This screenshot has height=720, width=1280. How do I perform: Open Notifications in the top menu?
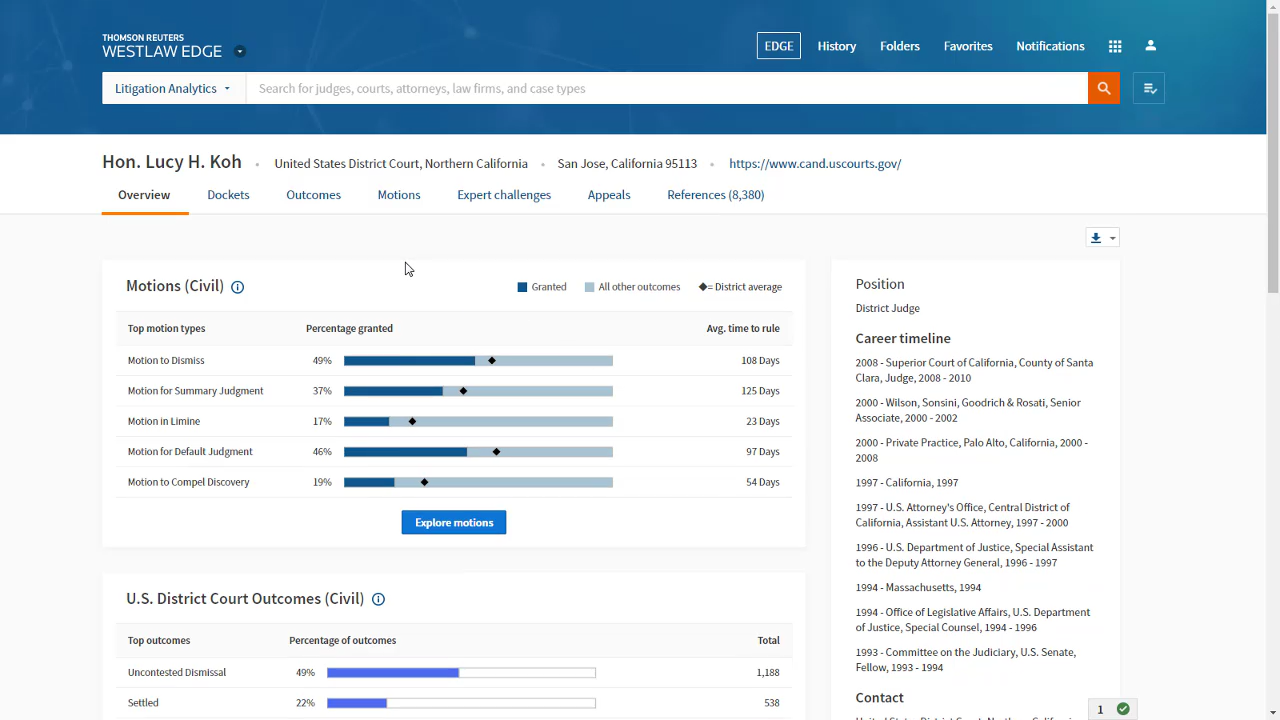(1050, 46)
